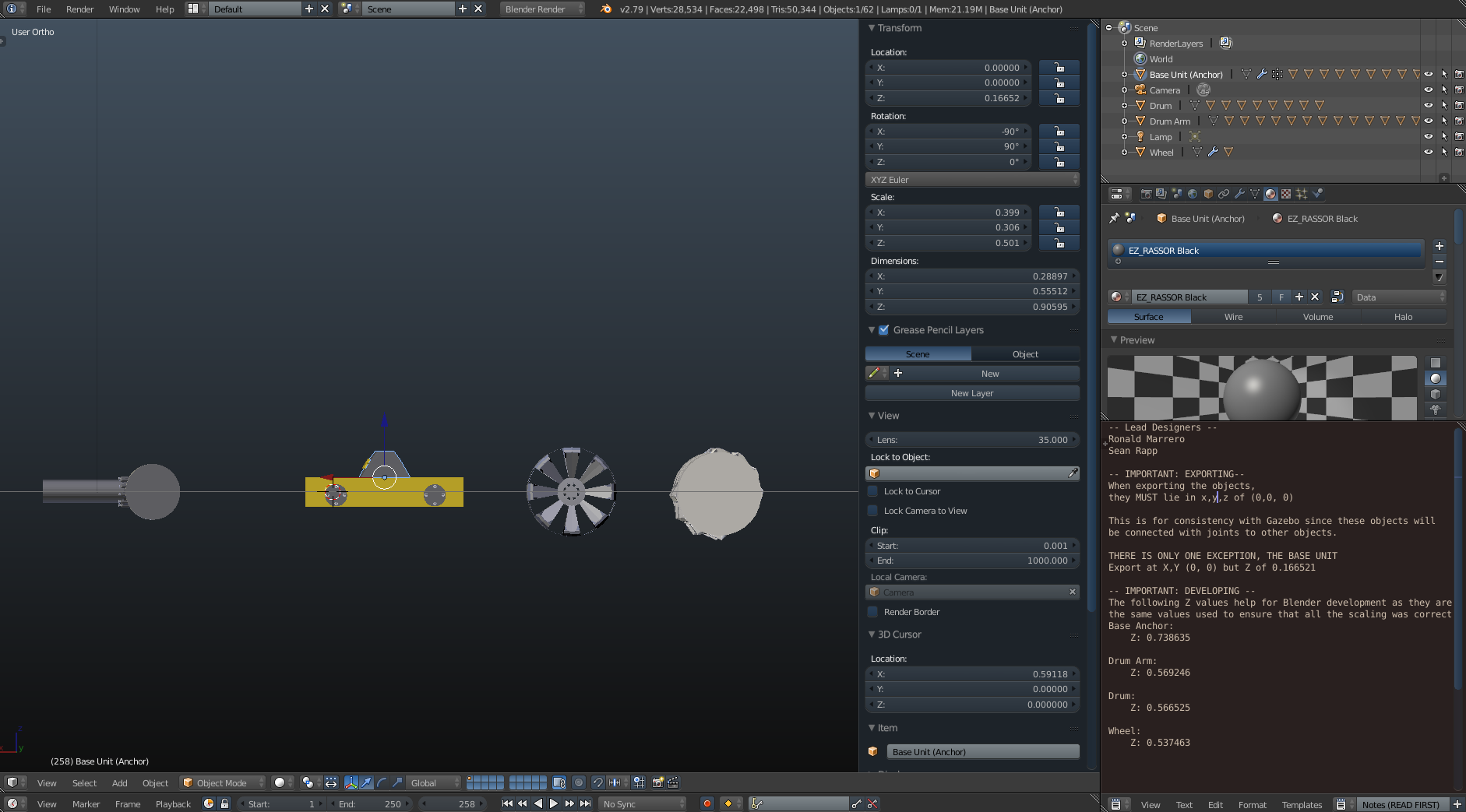The width and height of the screenshot is (1466, 812).
Task: Hide the Drum object via eye icon
Action: tap(1429, 105)
